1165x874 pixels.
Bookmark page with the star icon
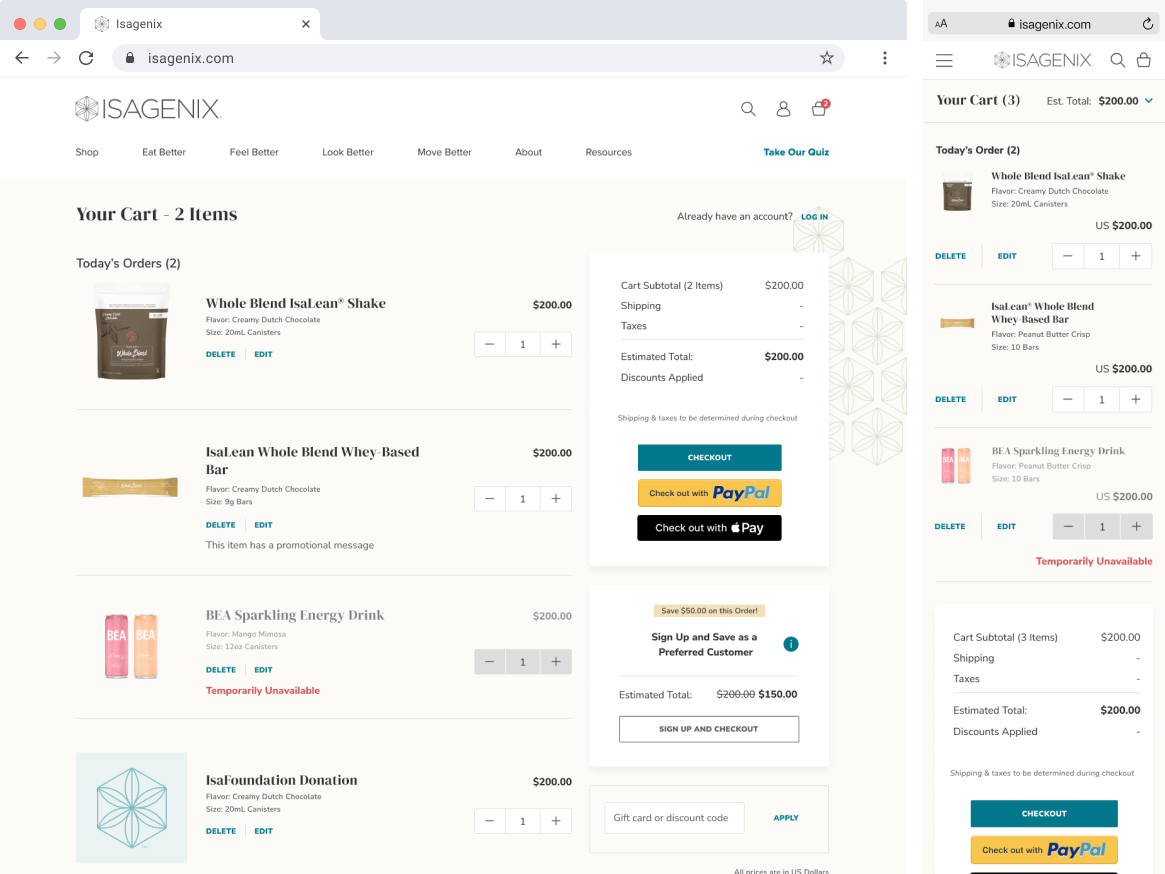(x=826, y=58)
